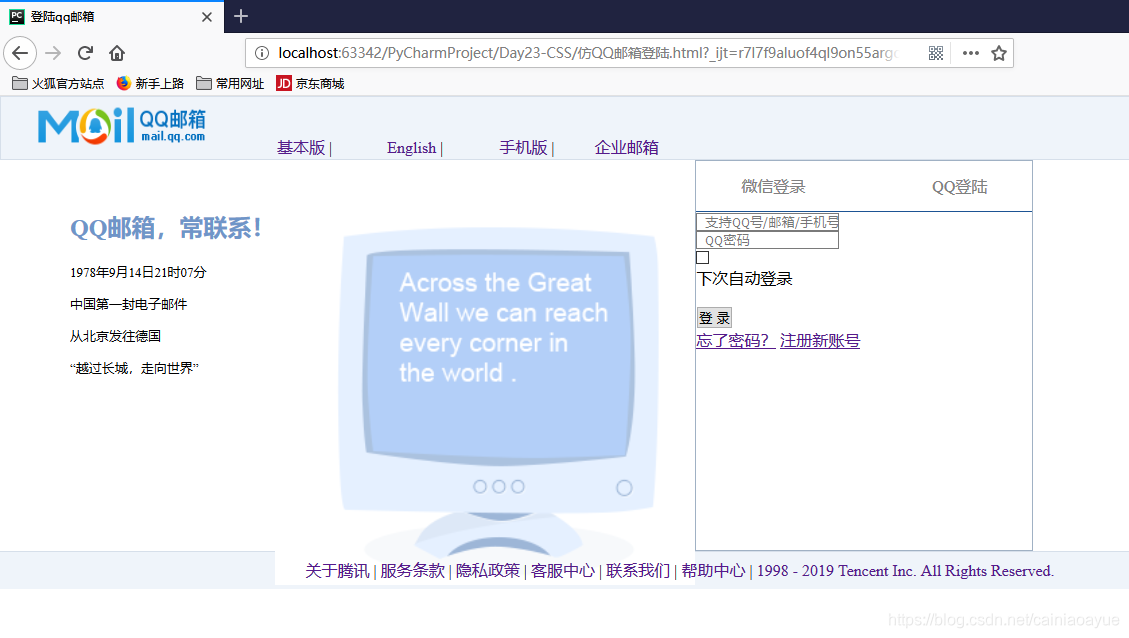Open the 客服中心 footer link
Screen dimensions: 1129x638
click(563, 571)
